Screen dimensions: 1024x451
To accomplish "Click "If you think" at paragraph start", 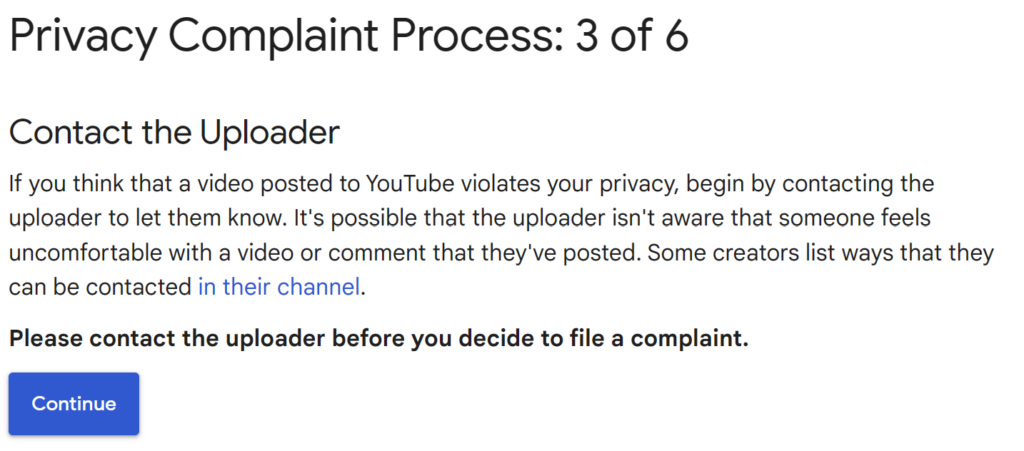I will tap(56, 184).
